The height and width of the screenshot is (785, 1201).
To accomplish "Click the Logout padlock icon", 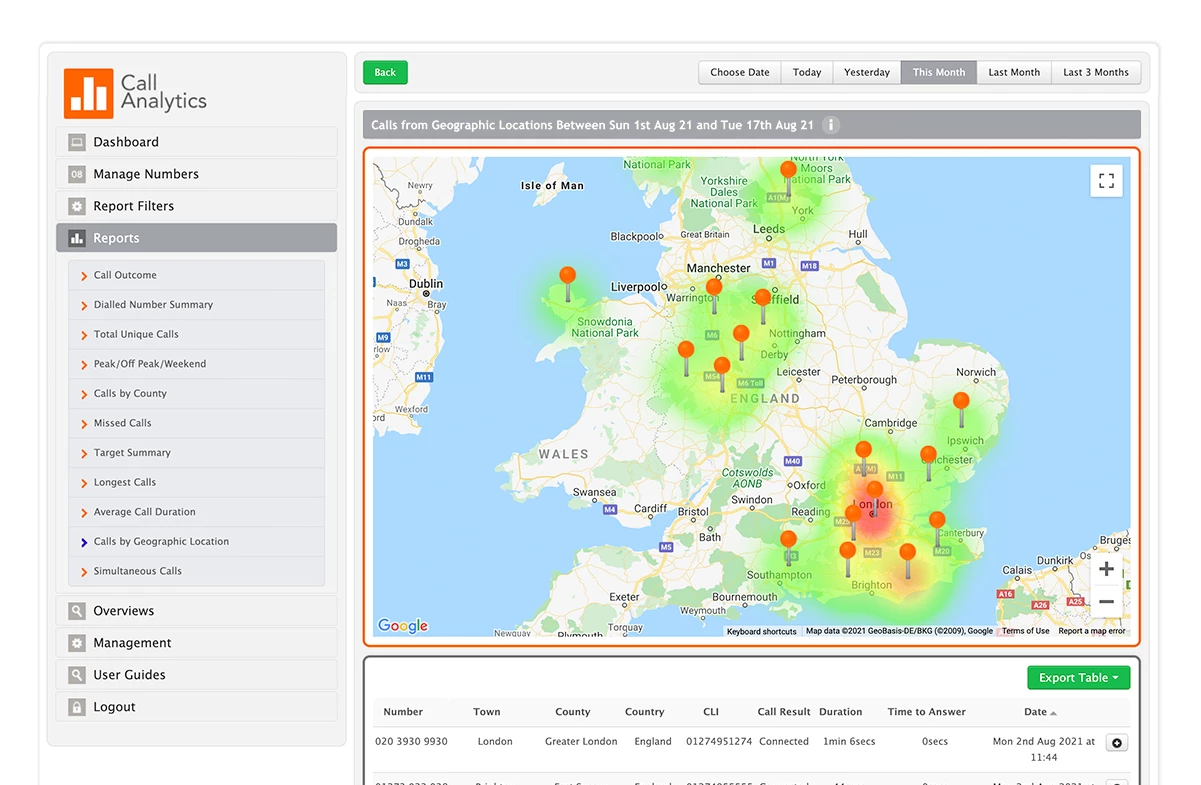I will tap(77, 706).
